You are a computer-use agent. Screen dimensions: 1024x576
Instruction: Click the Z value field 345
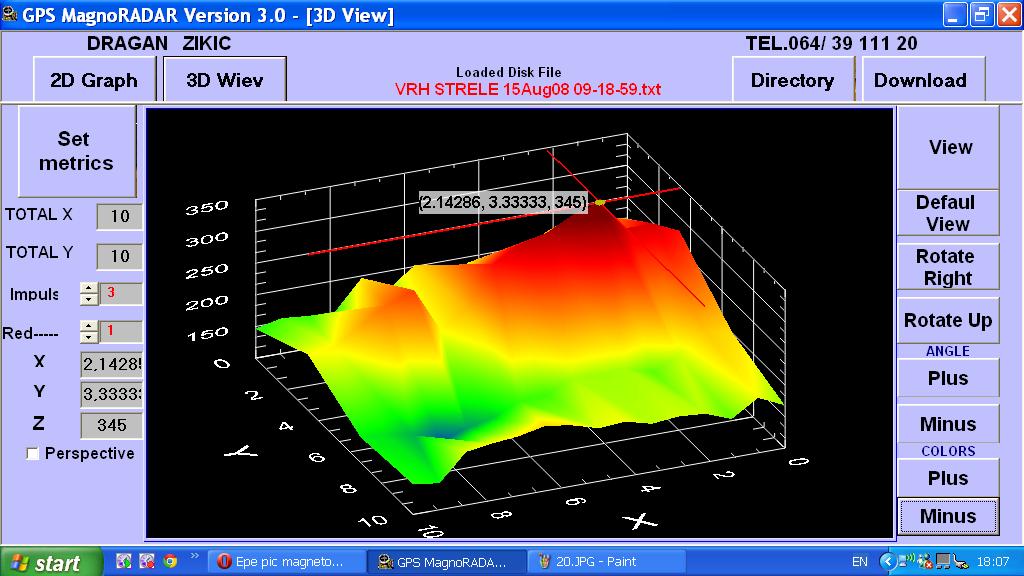coord(111,425)
